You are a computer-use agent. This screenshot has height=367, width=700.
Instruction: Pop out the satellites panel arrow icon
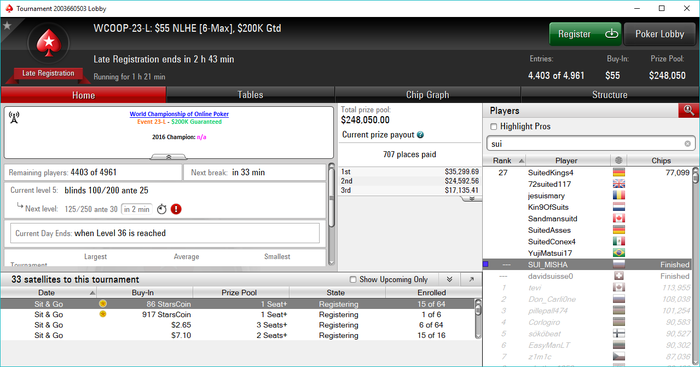pyautogui.click(x=471, y=279)
